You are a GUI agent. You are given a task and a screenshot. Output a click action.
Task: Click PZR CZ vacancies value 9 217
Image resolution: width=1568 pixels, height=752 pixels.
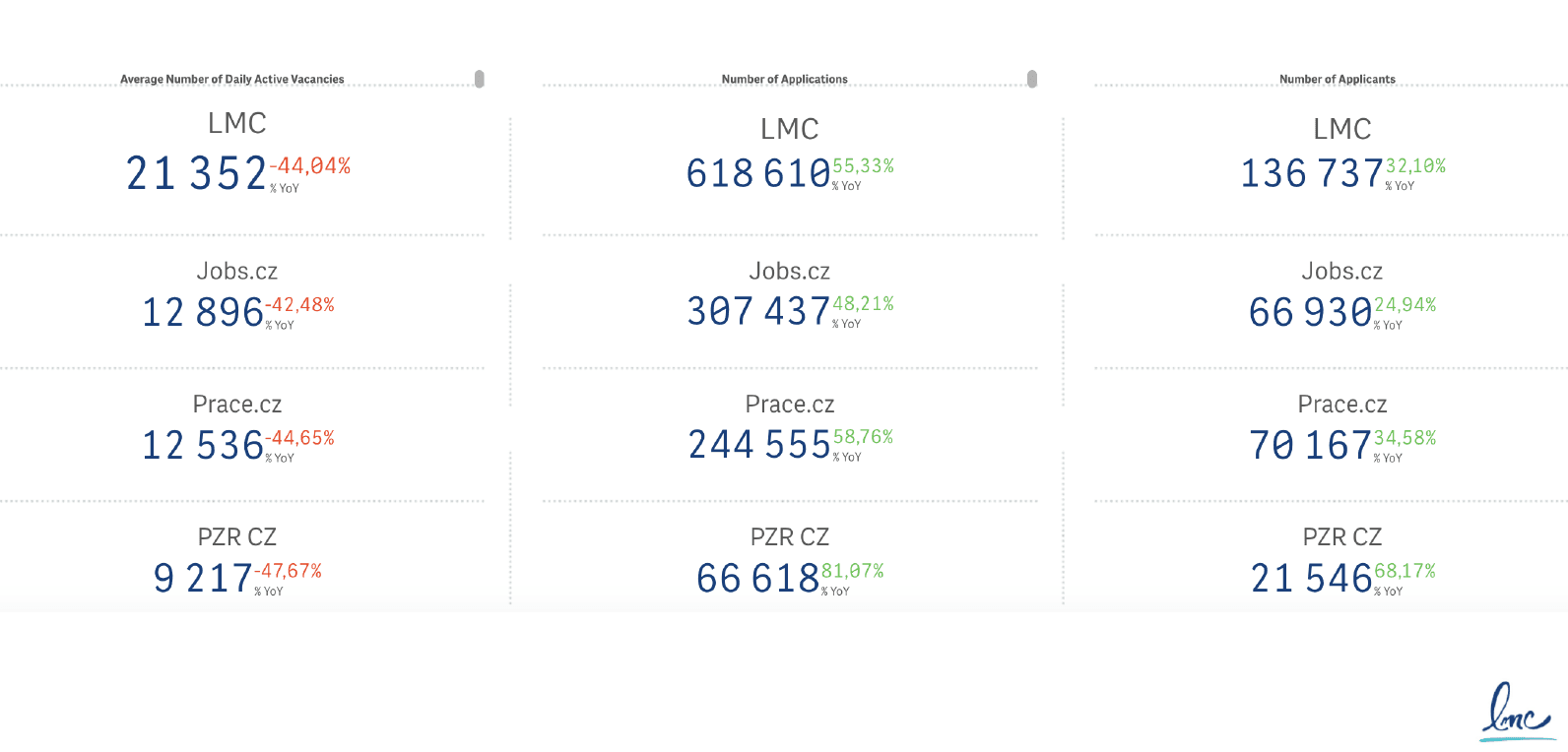click(x=203, y=578)
